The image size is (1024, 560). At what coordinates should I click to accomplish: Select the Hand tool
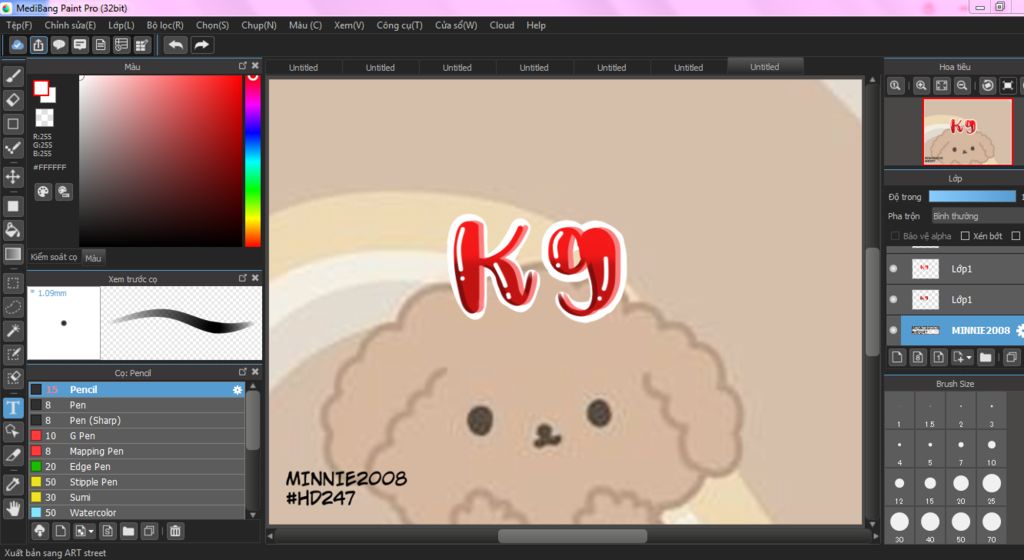tap(13, 508)
